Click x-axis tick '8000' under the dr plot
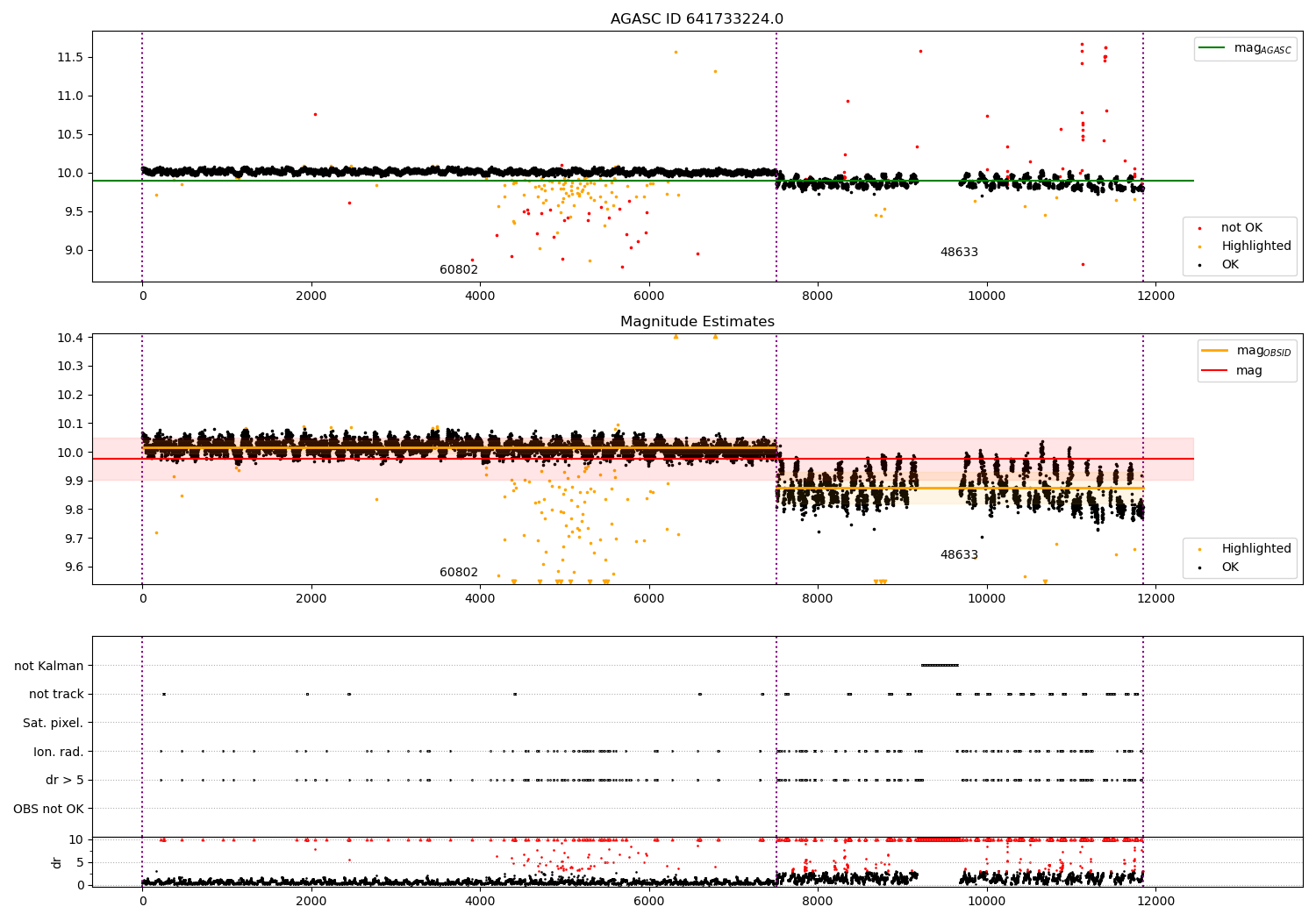Screen dimensions: 1316x921 [818, 902]
